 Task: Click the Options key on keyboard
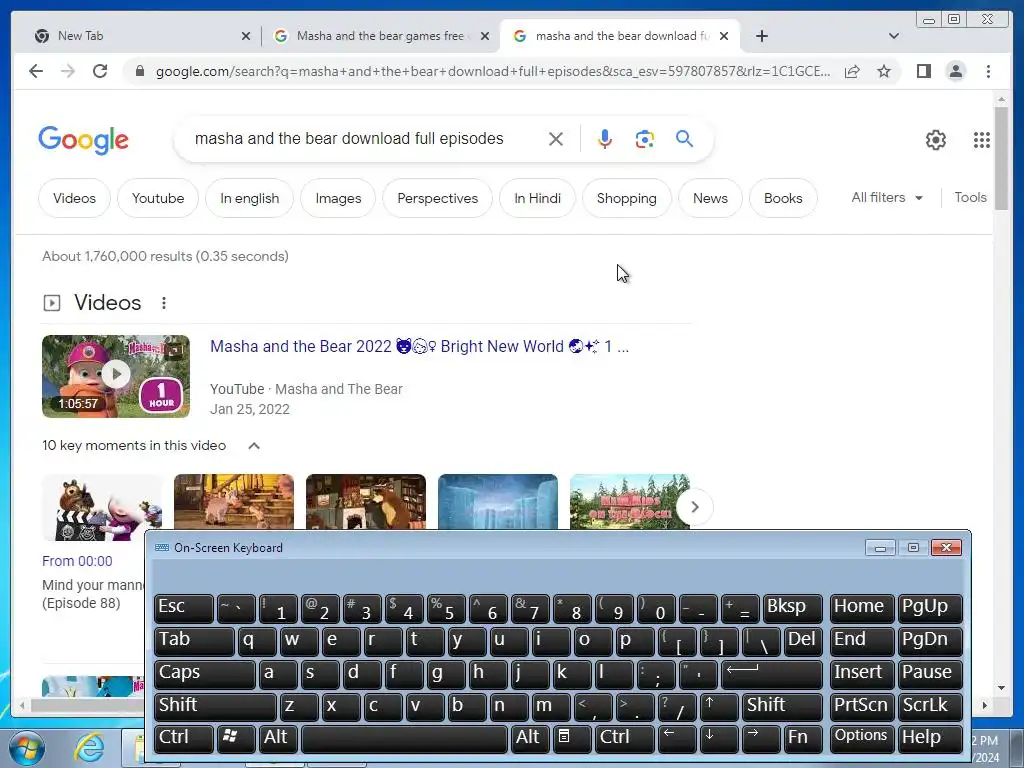click(x=861, y=737)
